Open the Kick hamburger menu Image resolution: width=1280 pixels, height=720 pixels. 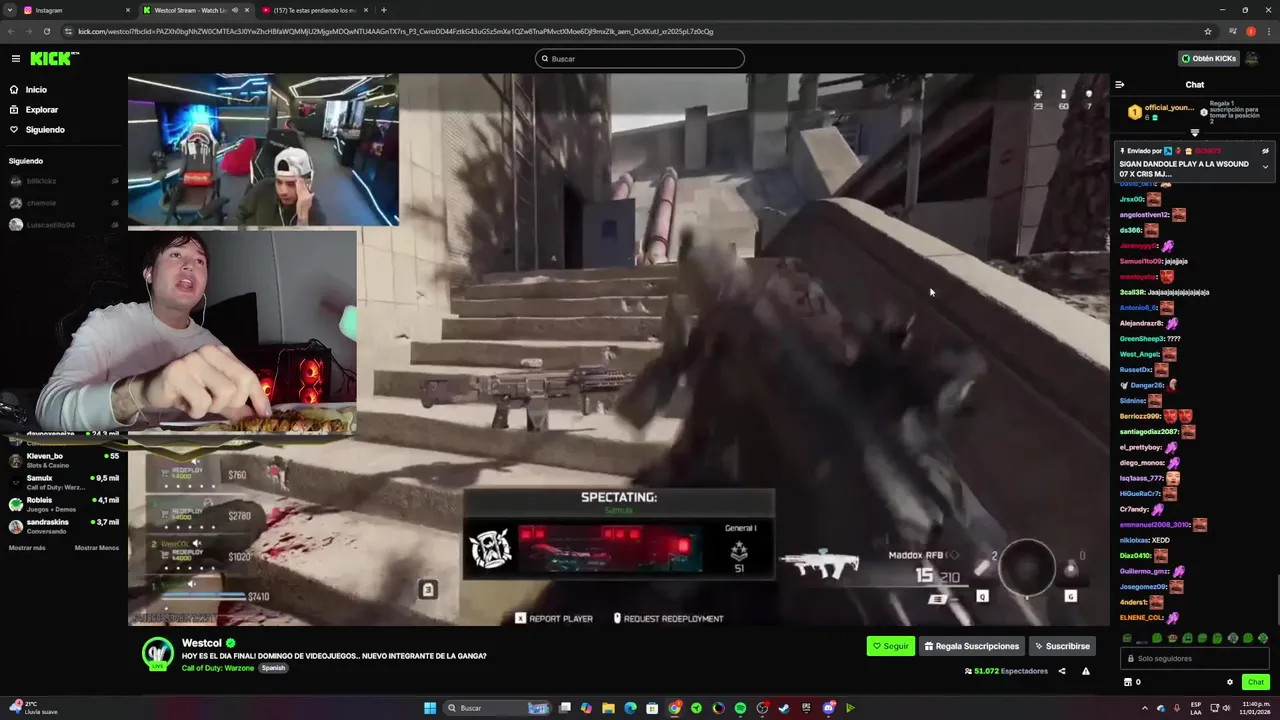pos(15,59)
